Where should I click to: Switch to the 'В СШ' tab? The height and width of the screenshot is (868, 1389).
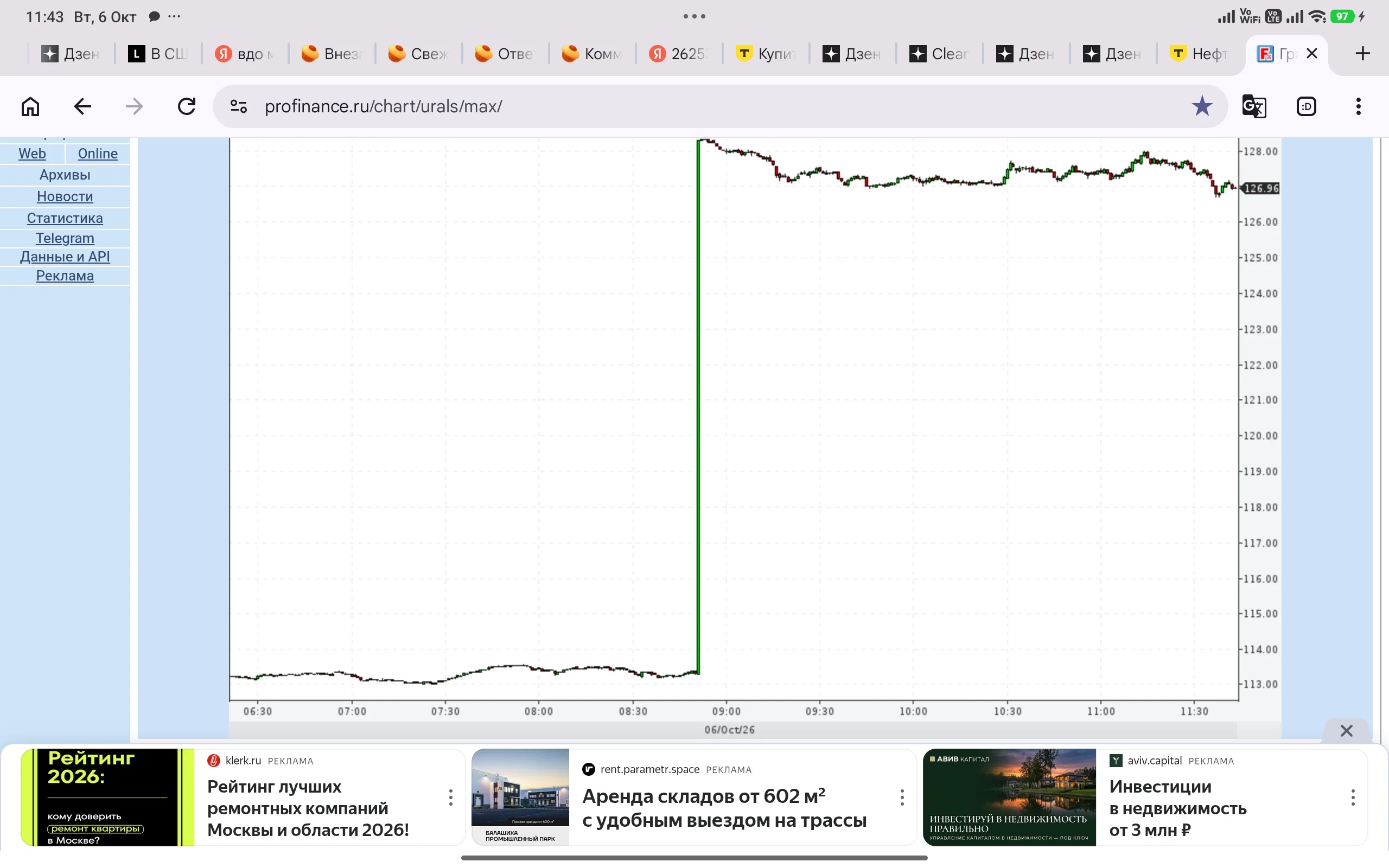point(158,54)
